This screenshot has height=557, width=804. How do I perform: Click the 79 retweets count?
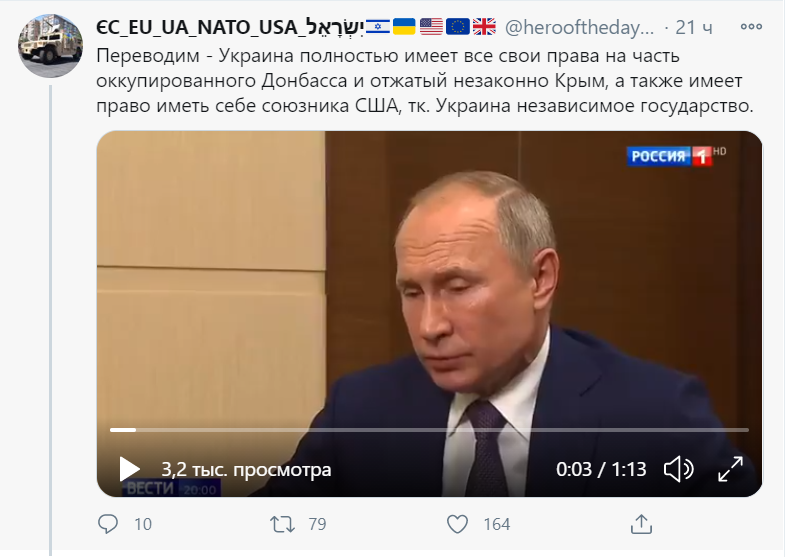317,524
